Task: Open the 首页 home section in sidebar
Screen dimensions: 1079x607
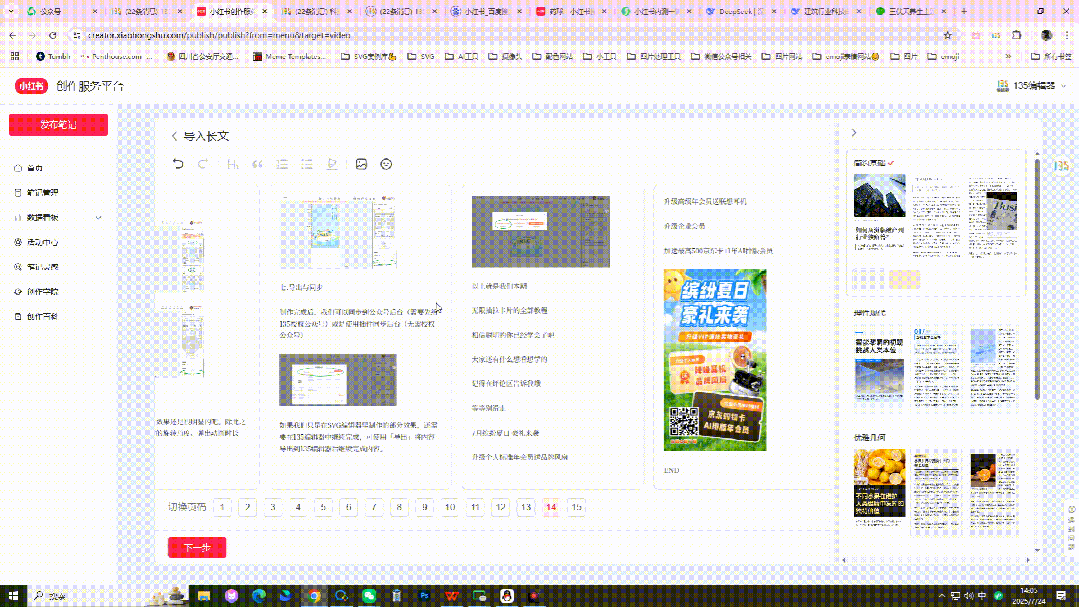Action: 36,169
